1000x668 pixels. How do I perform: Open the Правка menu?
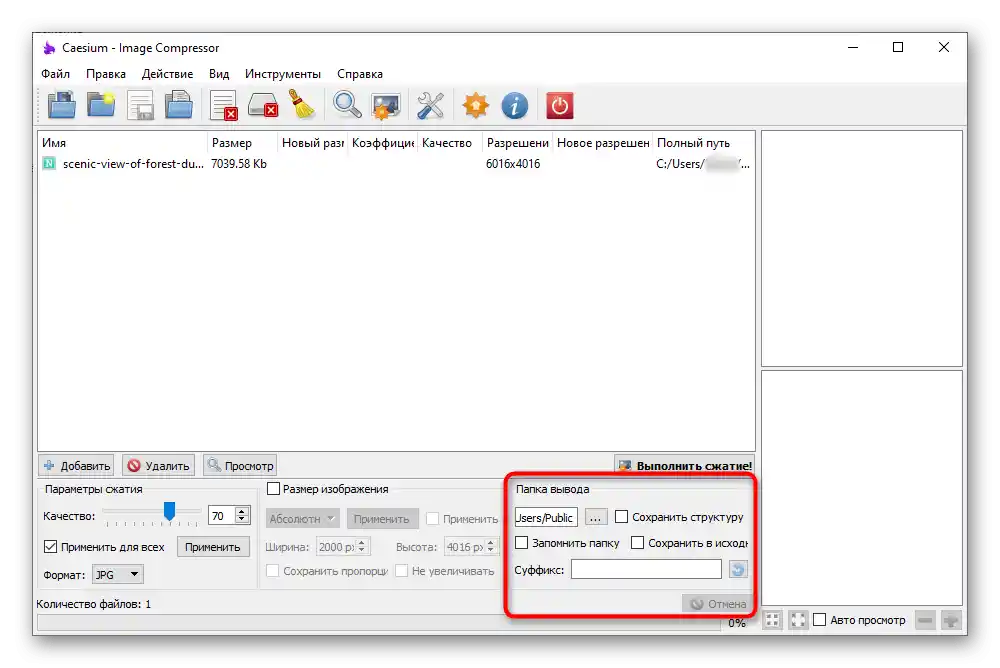106,74
